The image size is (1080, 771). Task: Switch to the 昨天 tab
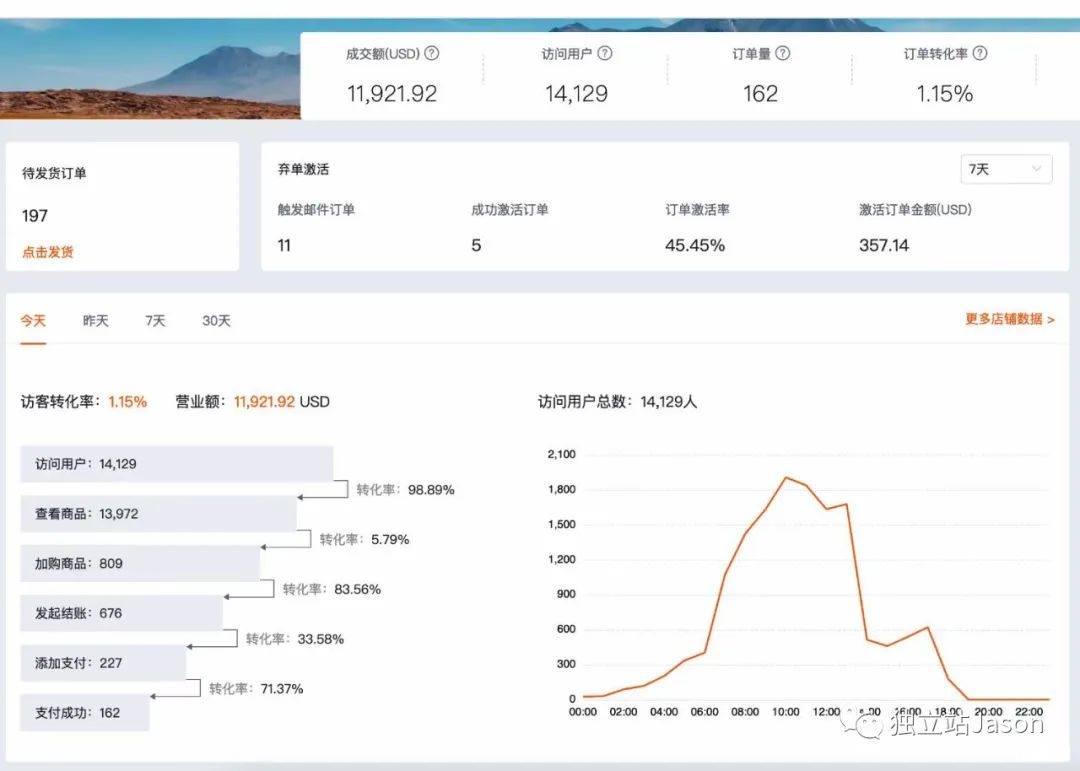point(95,320)
